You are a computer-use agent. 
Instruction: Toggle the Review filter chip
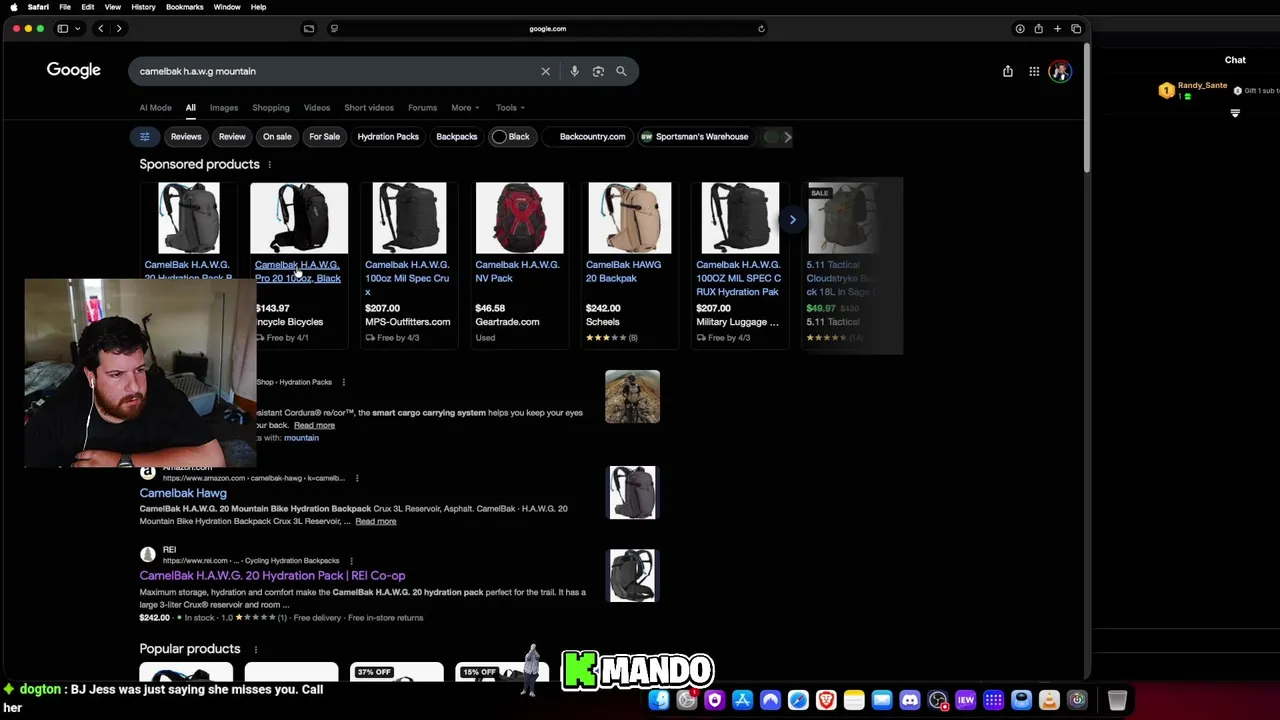(232, 137)
